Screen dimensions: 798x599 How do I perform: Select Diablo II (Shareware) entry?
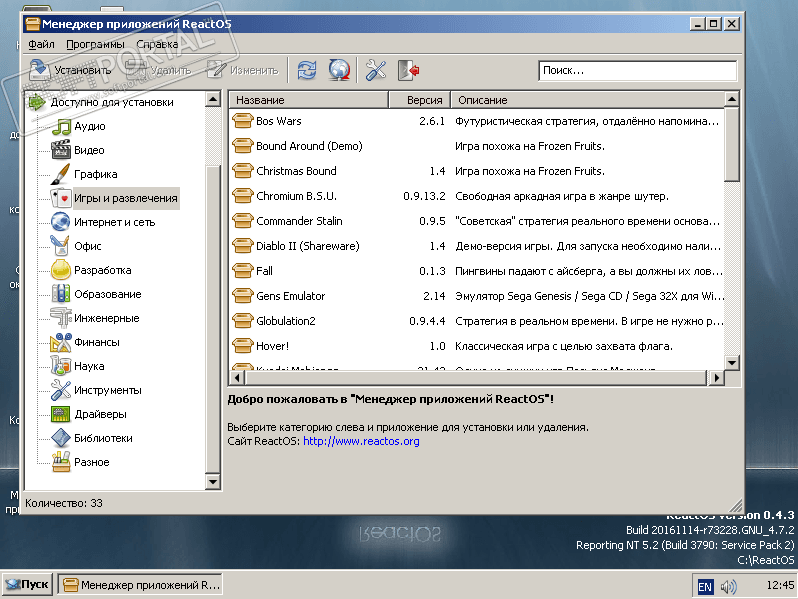(307, 246)
